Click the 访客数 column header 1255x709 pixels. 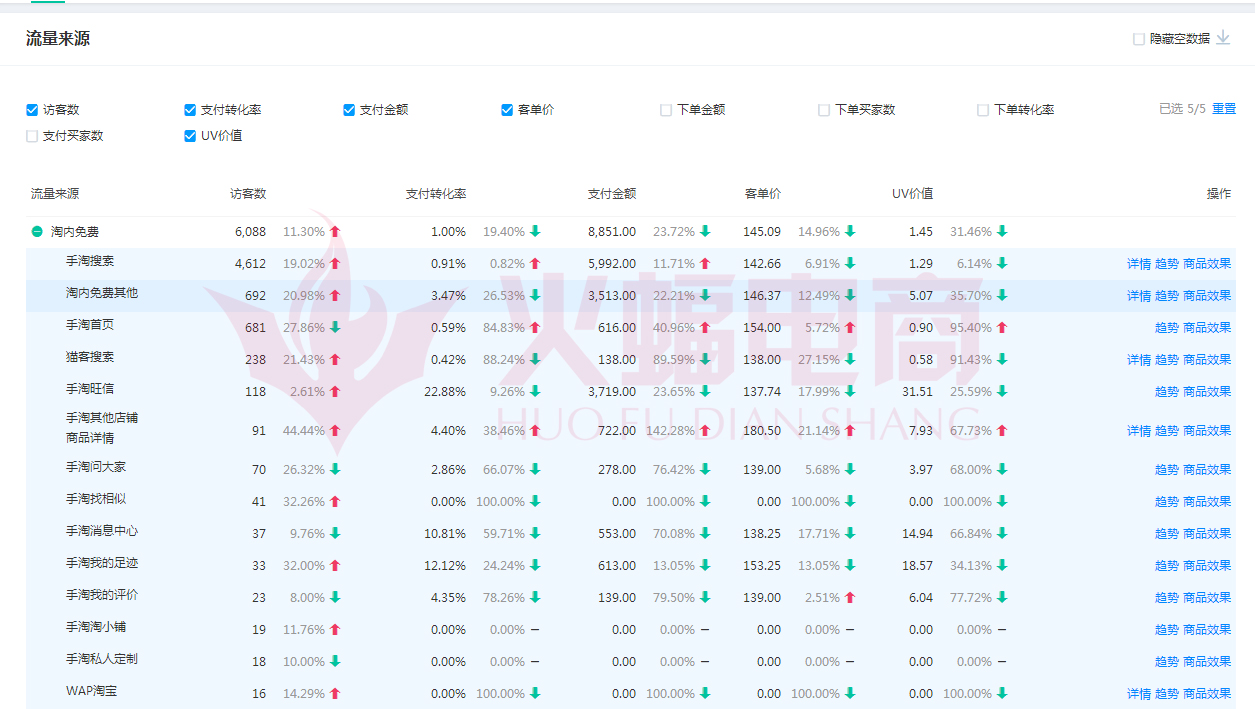pyautogui.click(x=248, y=194)
